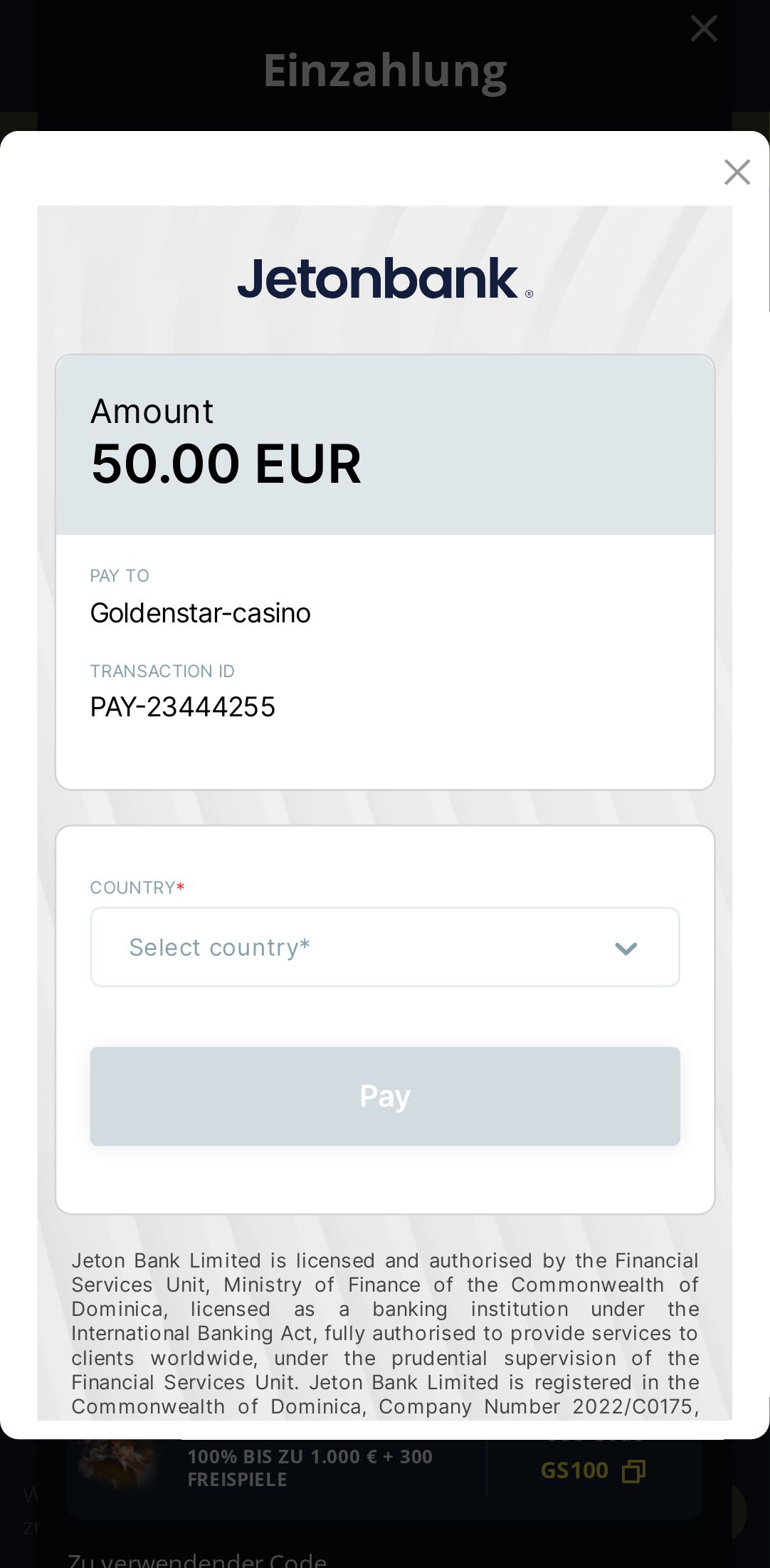Click the PAY TO label
This screenshot has height=1568, width=770.
120,575
